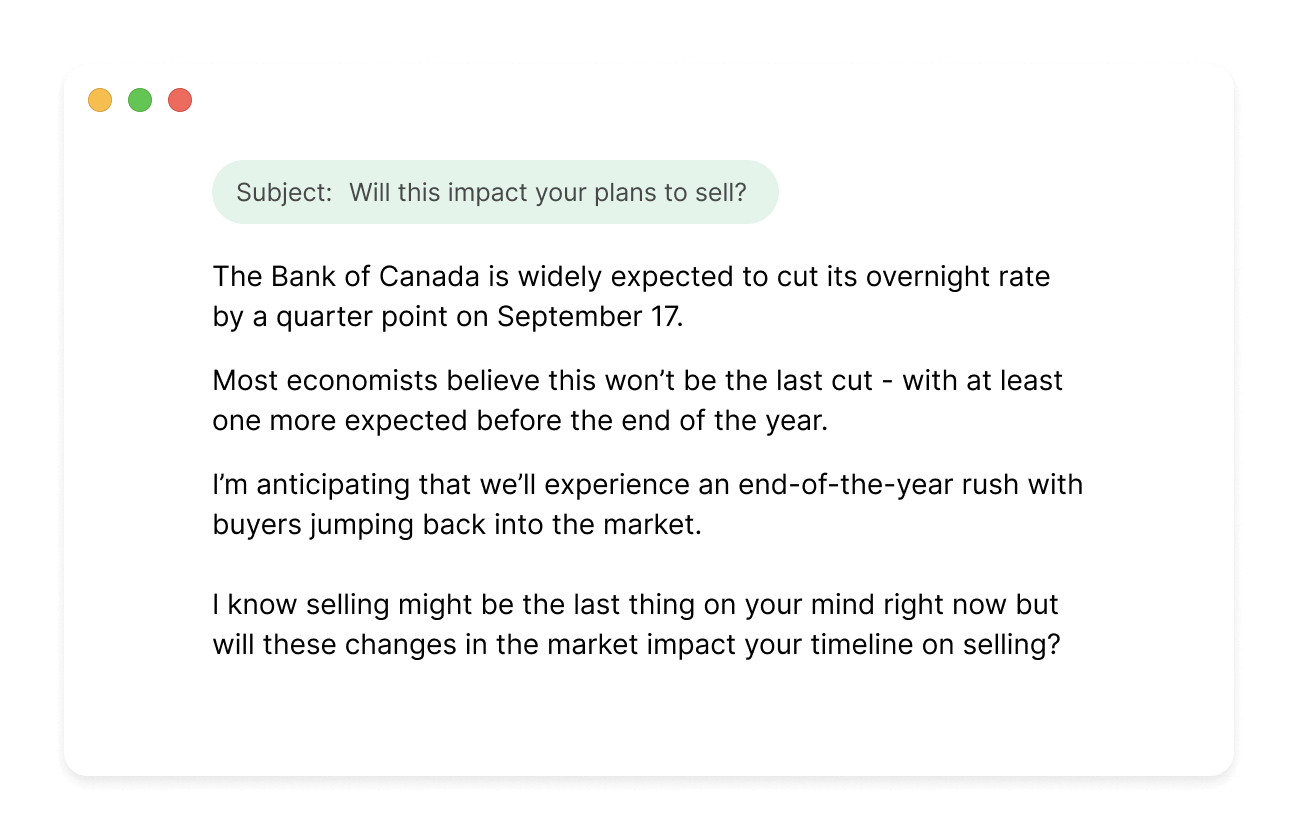The width and height of the screenshot is (1298, 840).
Task: Click the "buyers jumping back into the market" line
Action: (457, 525)
